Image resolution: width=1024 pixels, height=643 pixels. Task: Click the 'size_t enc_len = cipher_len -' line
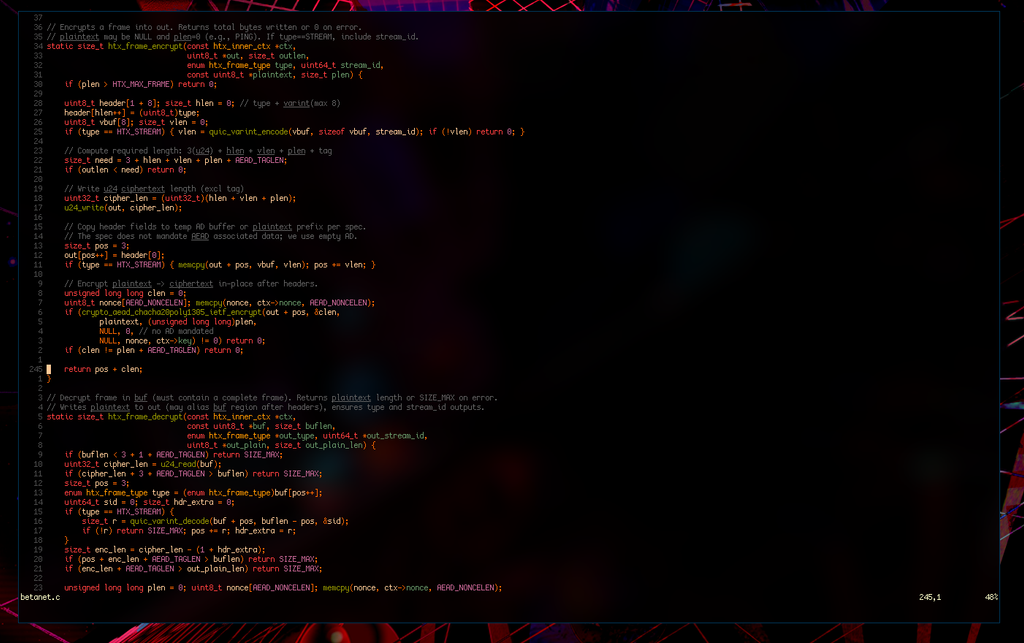(165, 550)
